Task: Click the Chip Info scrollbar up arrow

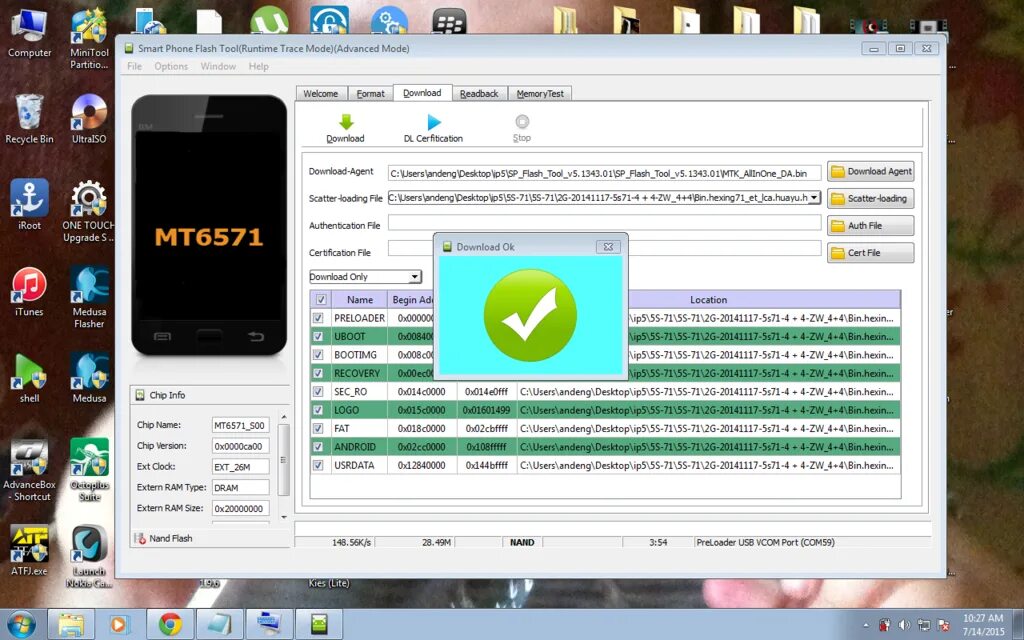Action: click(283, 417)
